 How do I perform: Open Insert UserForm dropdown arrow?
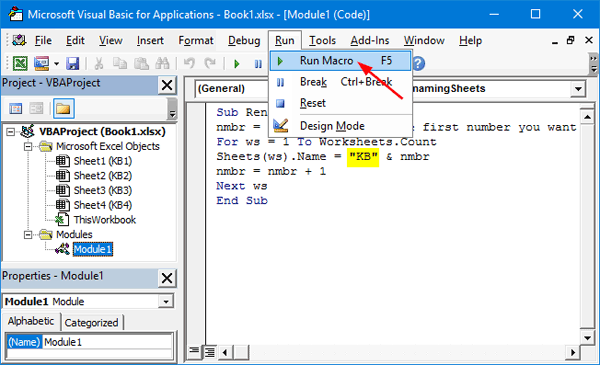pyautogui.click(x=56, y=64)
